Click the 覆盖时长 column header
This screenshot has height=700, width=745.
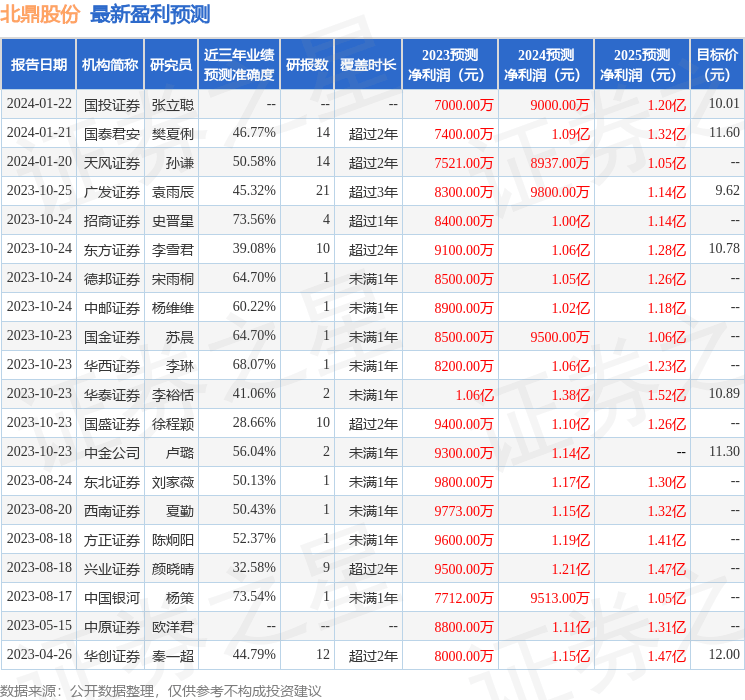tap(368, 64)
